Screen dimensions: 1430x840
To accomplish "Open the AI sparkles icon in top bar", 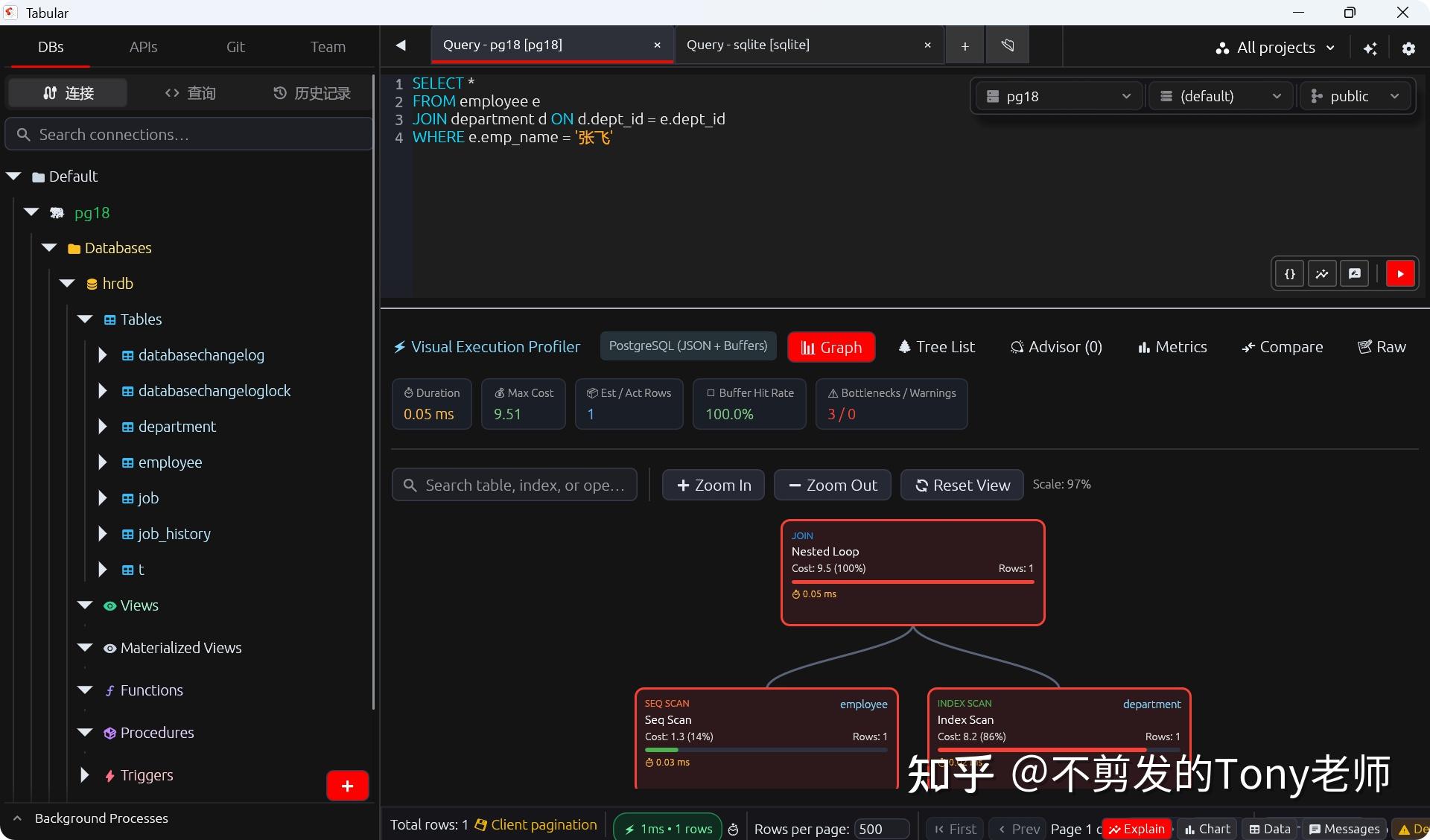I will (x=1370, y=48).
